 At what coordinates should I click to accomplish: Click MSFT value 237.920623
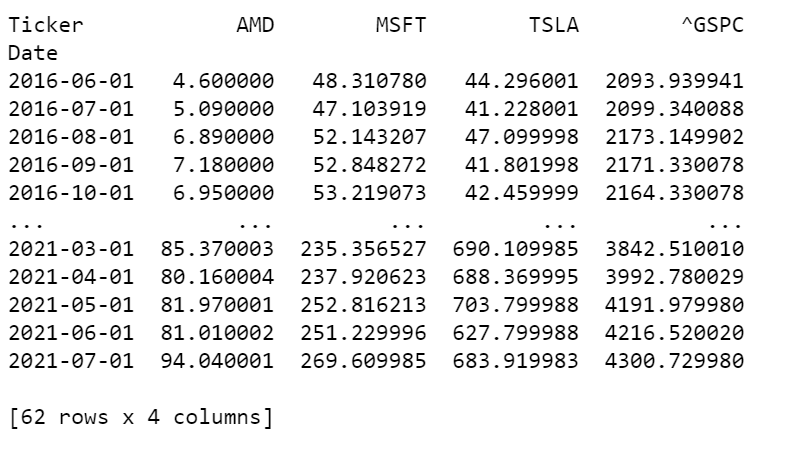[x=363, y=277]
